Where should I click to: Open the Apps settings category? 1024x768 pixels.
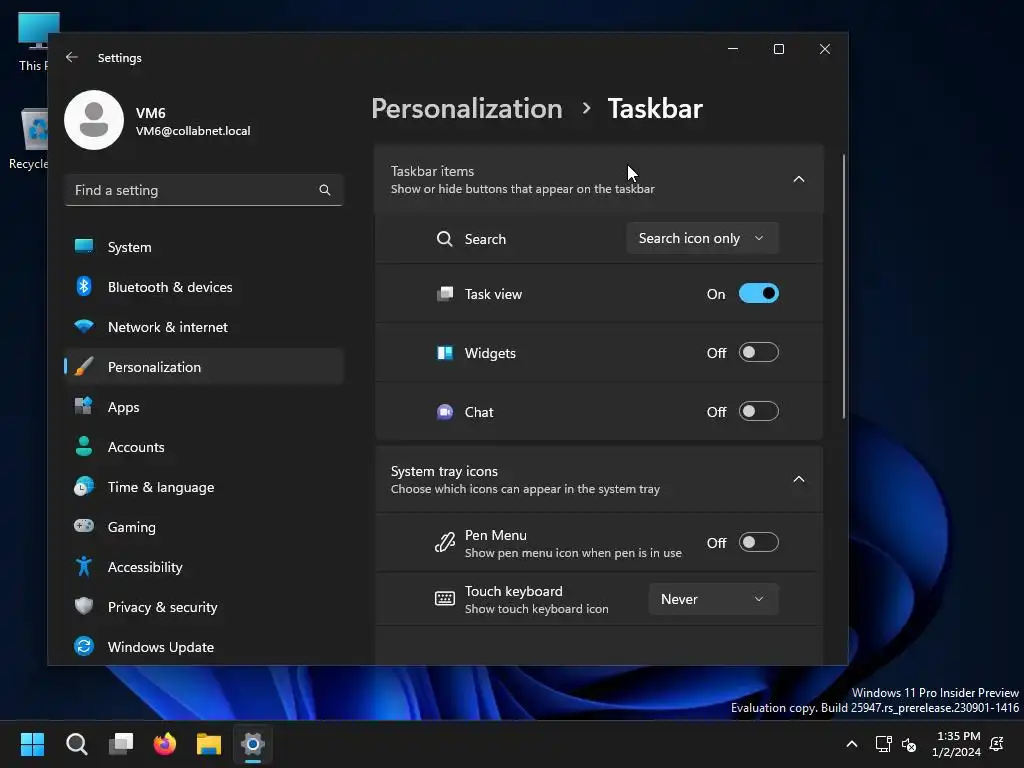[x=204, y=407]
